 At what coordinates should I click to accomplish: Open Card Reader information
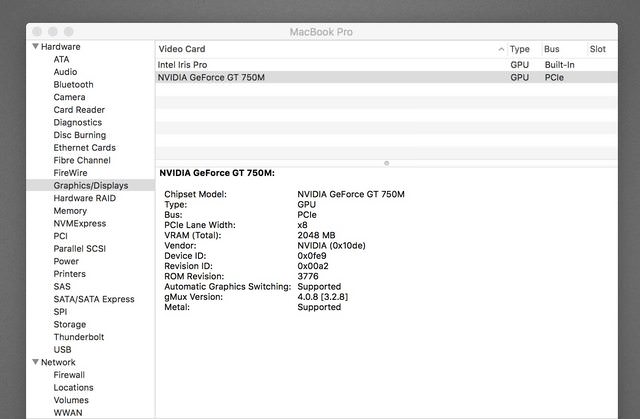click(79, 110)
